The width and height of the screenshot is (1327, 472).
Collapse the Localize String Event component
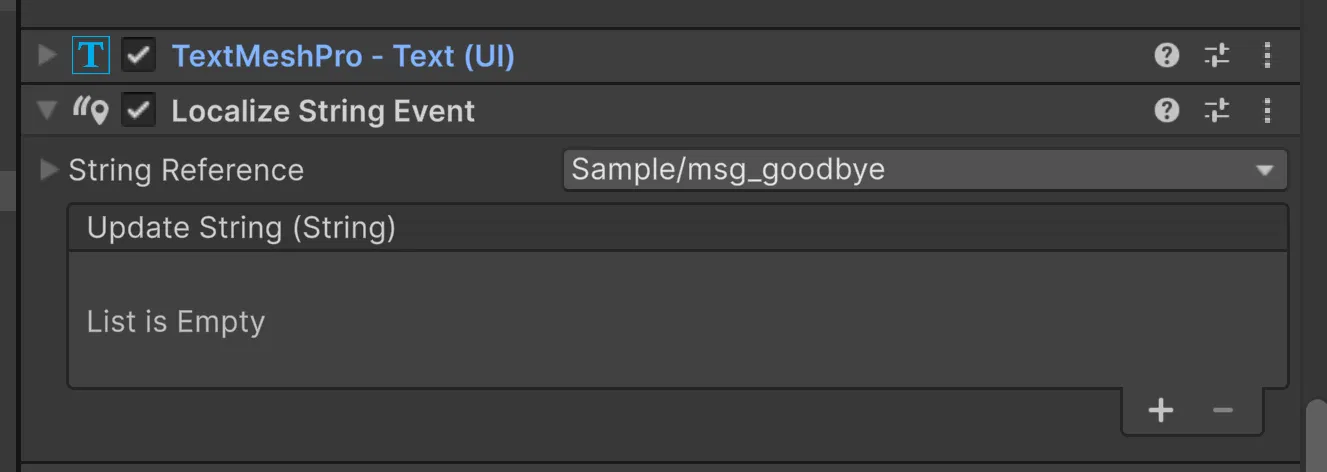click(47, 110)
